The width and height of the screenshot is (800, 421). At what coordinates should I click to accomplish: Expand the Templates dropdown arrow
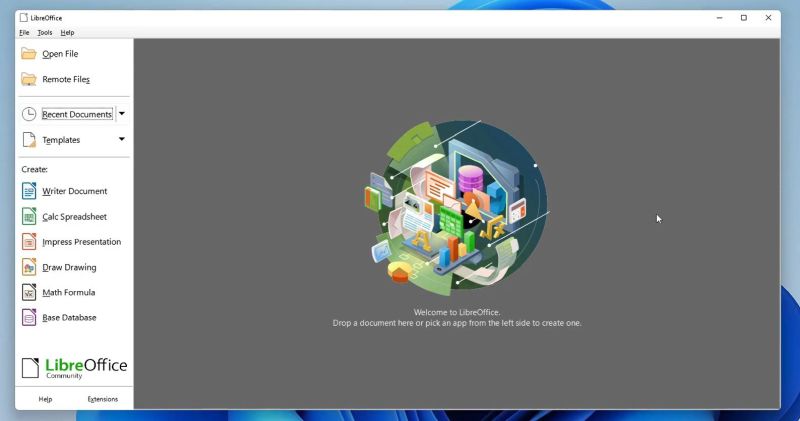pyautogui.click(x=122, y=139)
